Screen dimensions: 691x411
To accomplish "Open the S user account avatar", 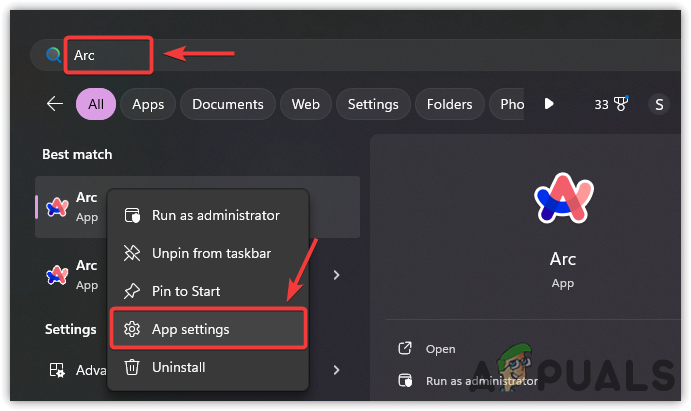I will pos(659,104).
